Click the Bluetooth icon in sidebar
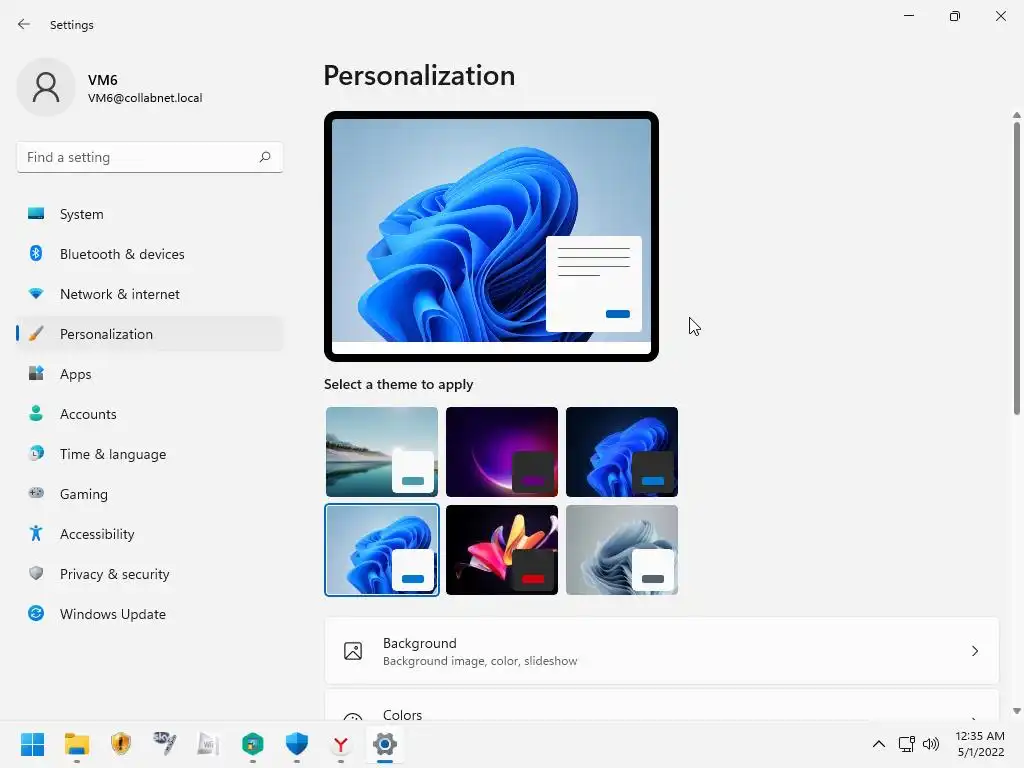The width and height of the screenshot is (1024, 768). pos(36,253)
